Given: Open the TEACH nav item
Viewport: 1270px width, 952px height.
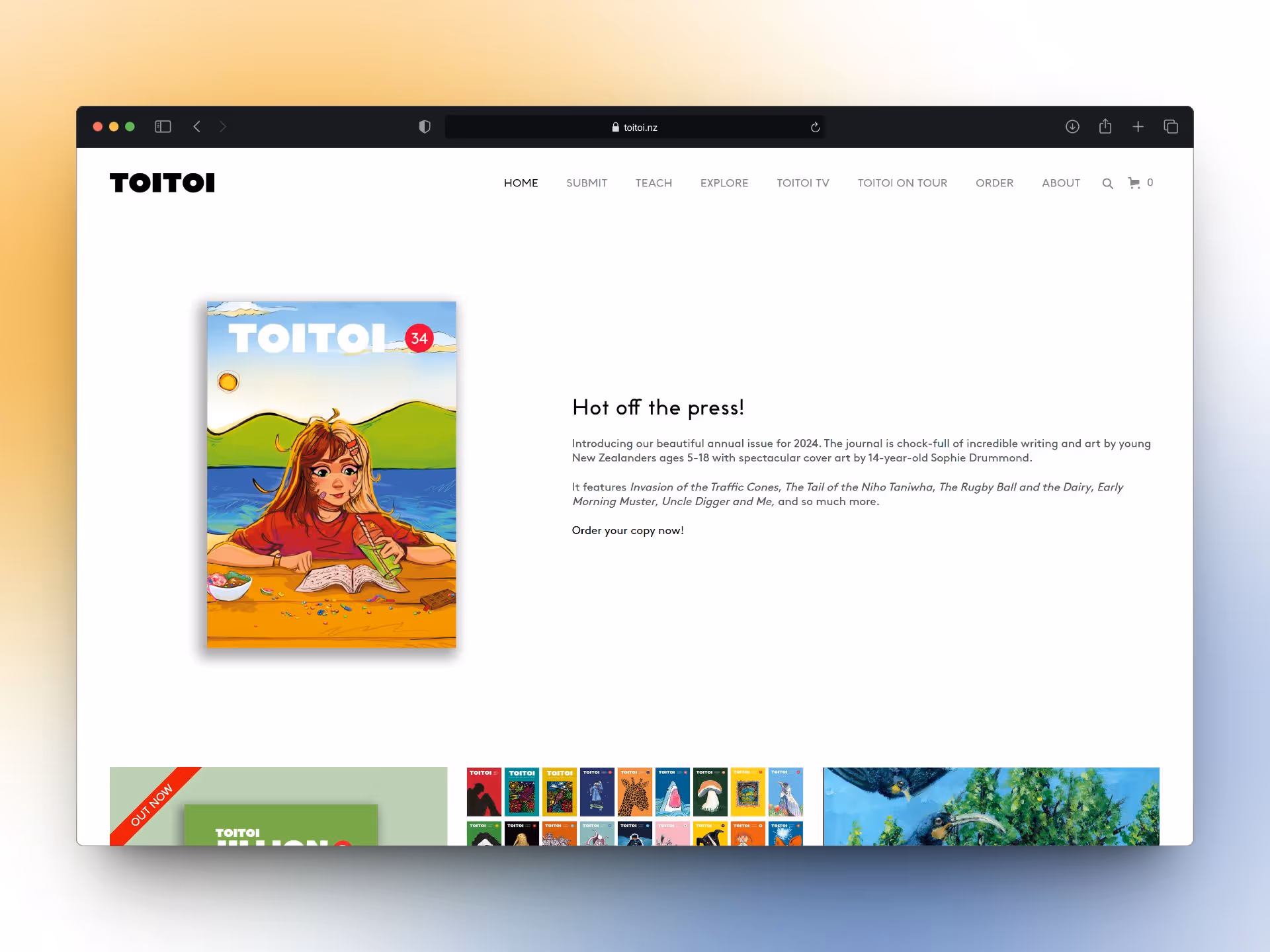Looking at the screenshot, I should pos(654,183).
